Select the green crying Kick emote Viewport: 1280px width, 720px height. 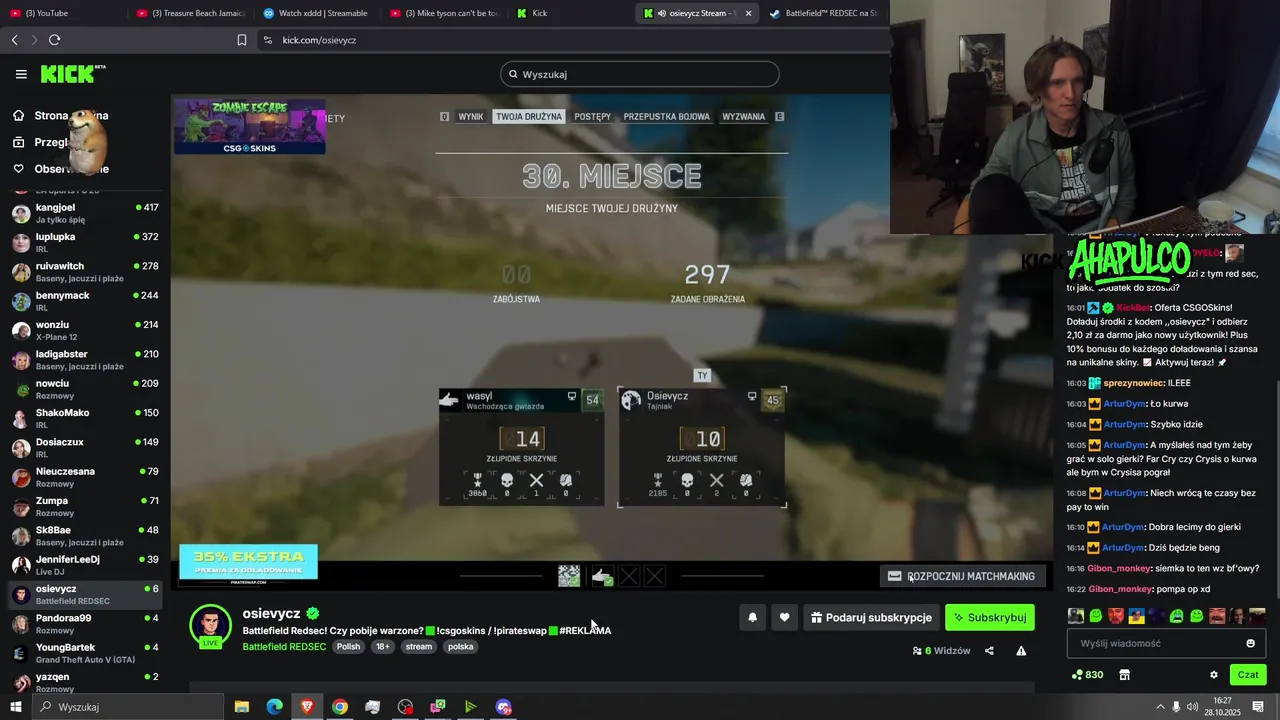click(1176, 616)
